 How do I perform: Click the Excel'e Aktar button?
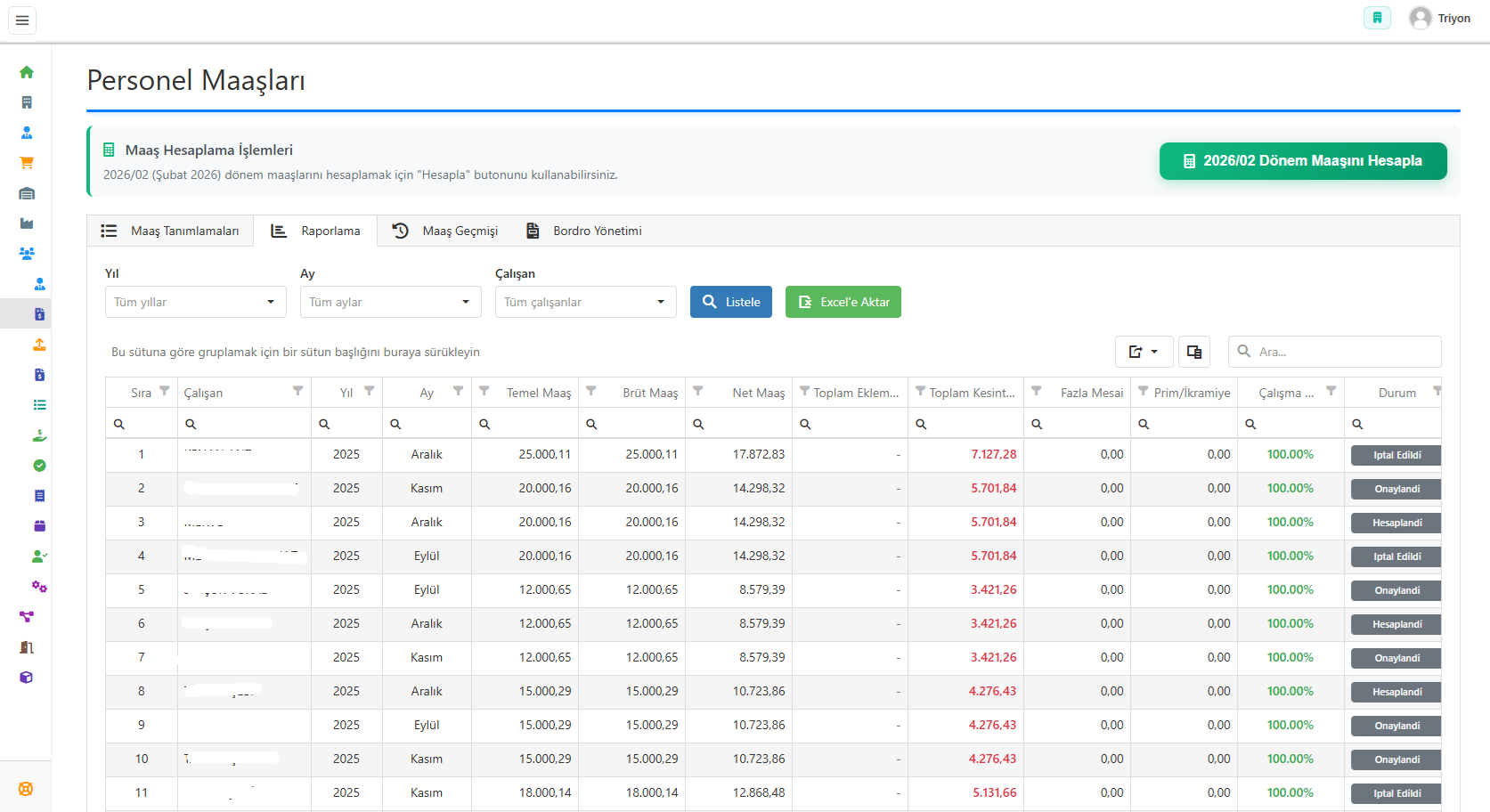(843, 302)
